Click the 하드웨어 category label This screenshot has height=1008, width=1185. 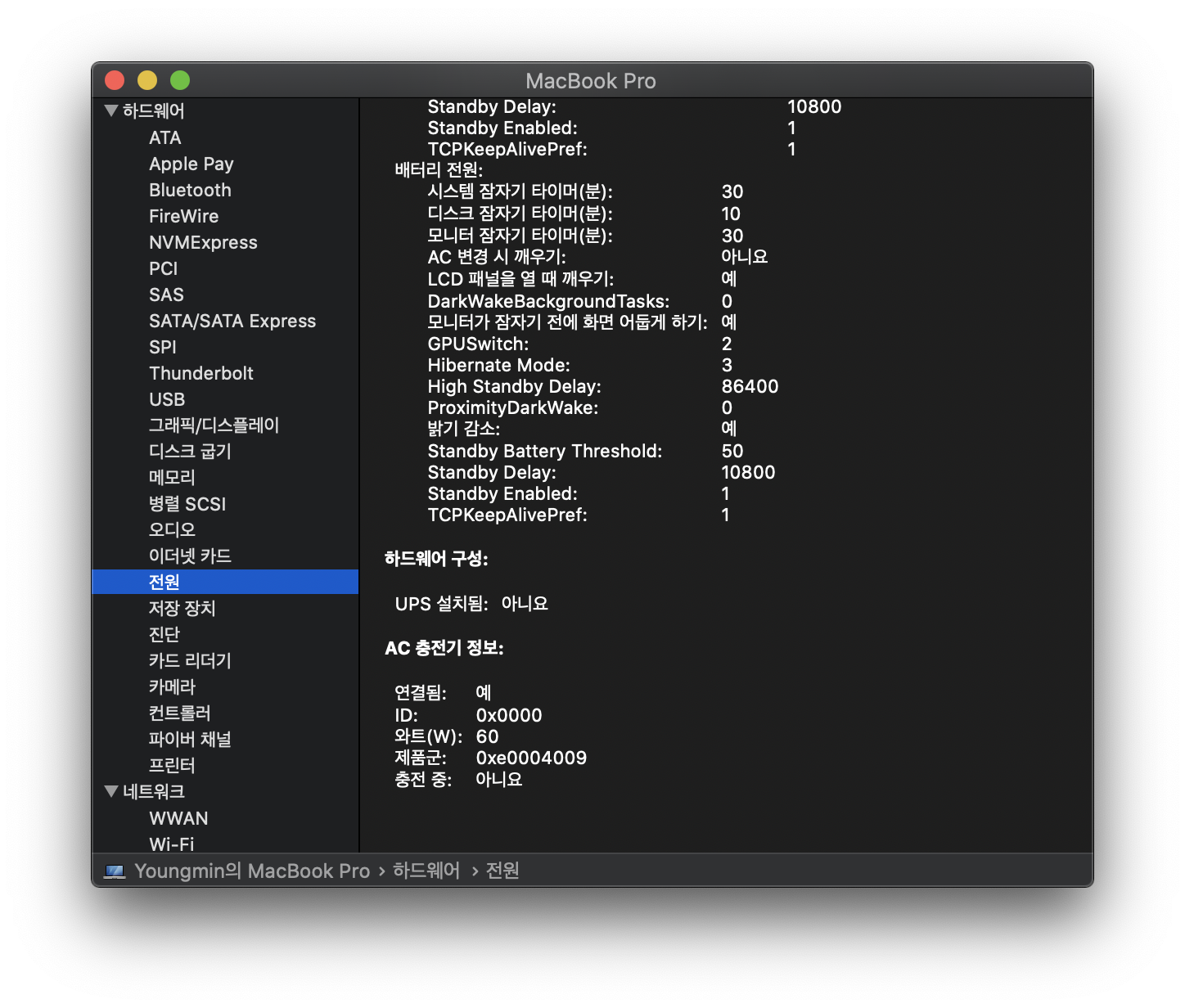click(154, 110)
